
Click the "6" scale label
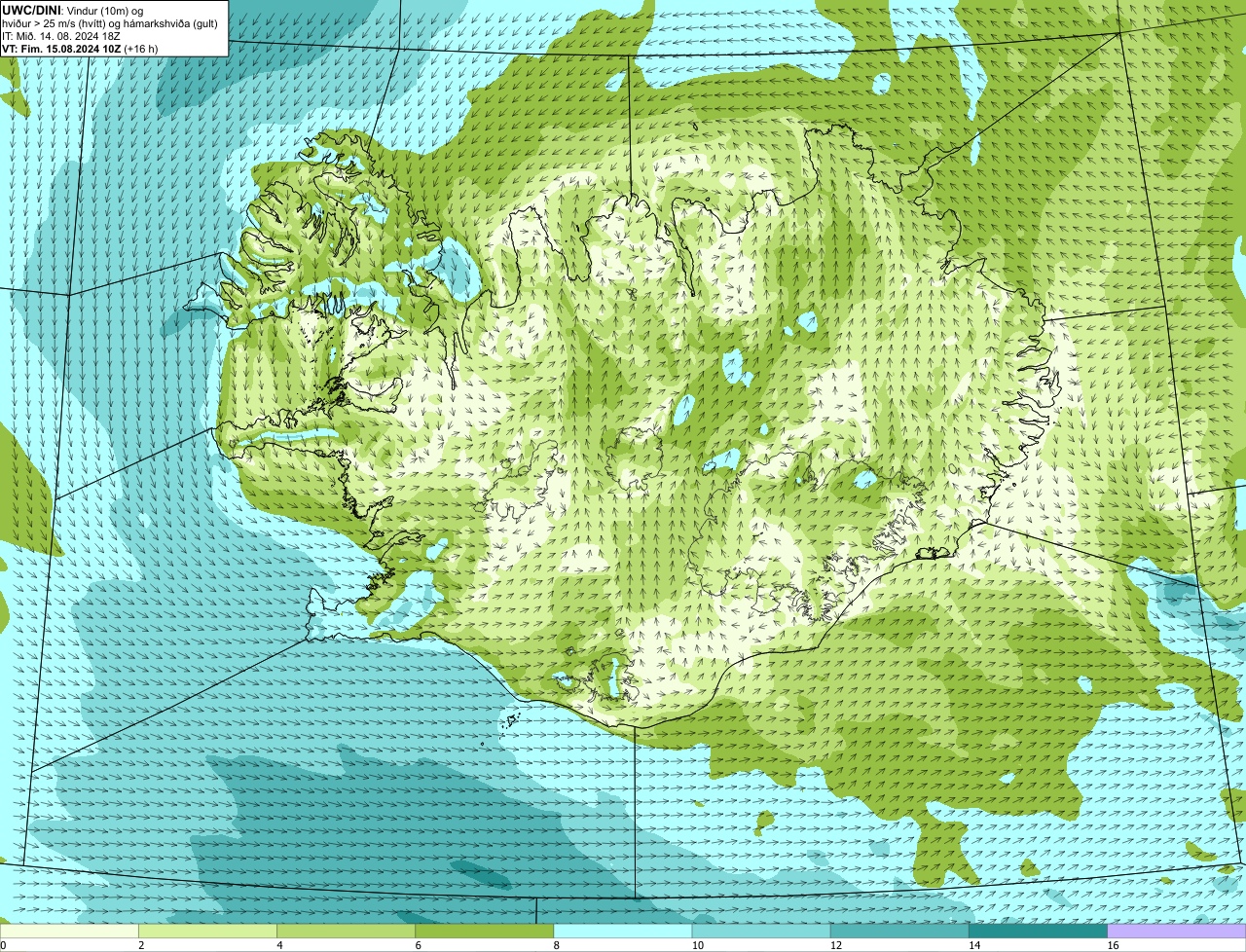click(418, 945)
